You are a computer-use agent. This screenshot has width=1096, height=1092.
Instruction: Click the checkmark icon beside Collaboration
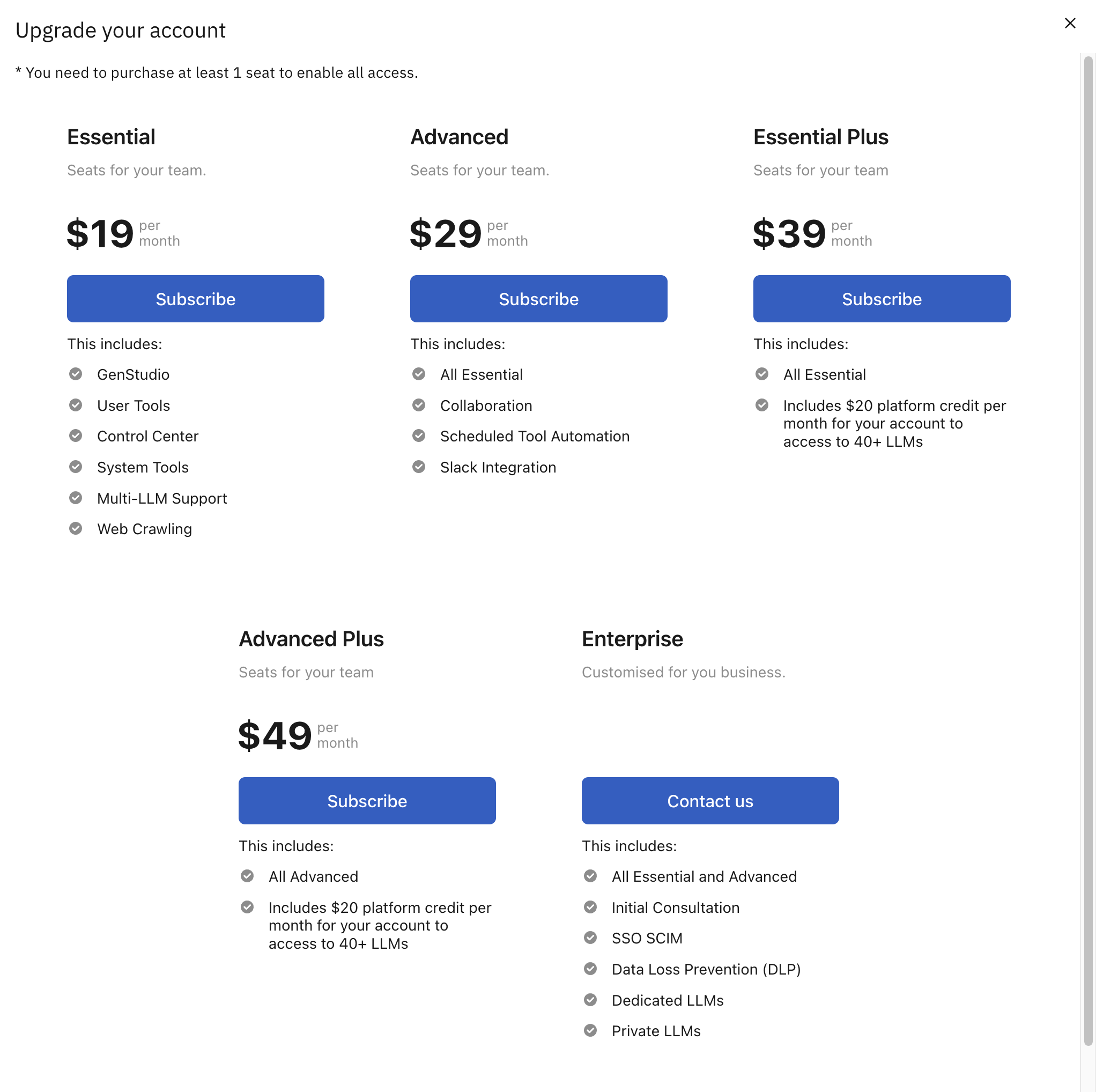click(419, 405)
